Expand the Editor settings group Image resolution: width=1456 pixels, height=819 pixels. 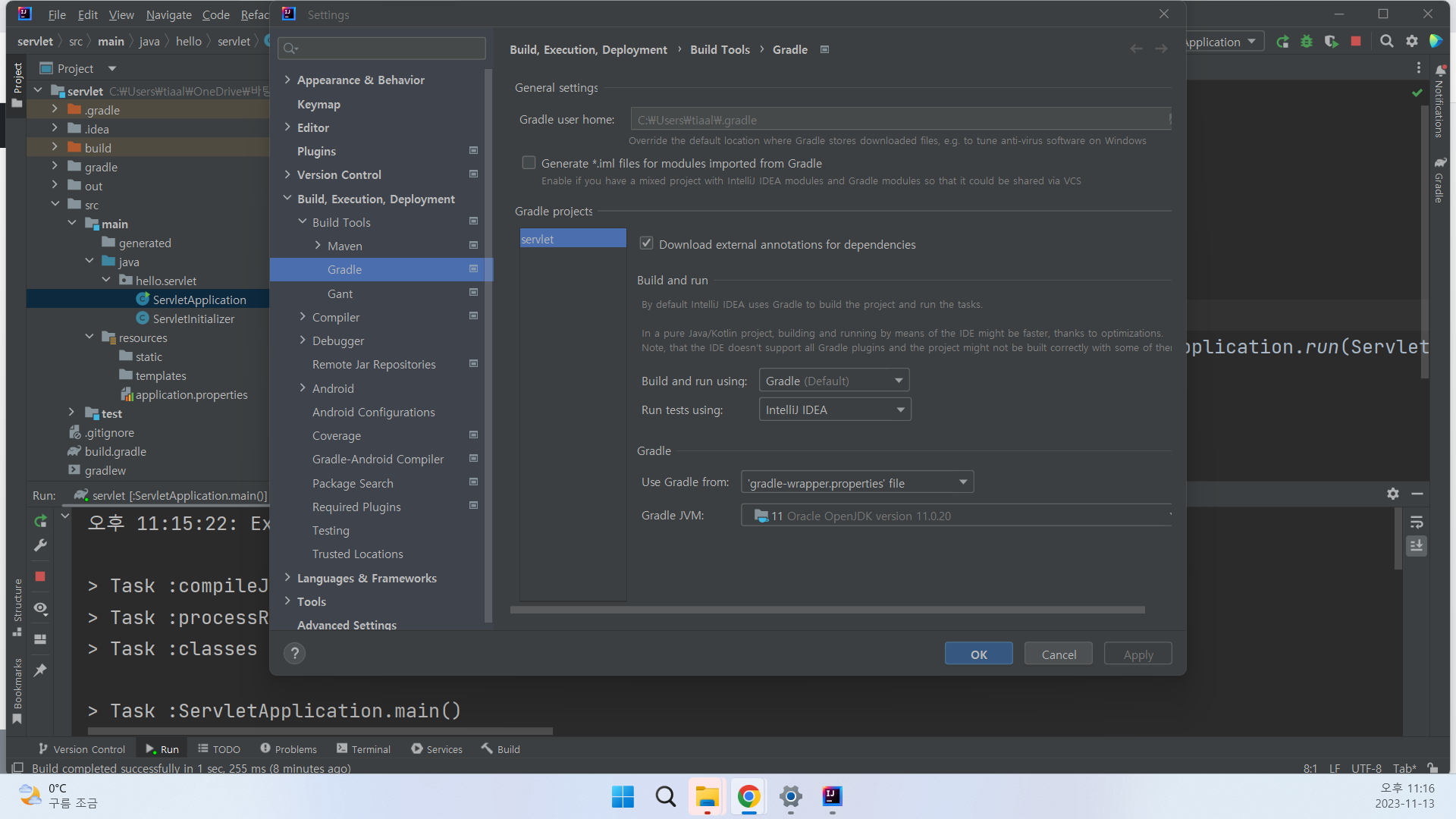click(x=287, y=127)
